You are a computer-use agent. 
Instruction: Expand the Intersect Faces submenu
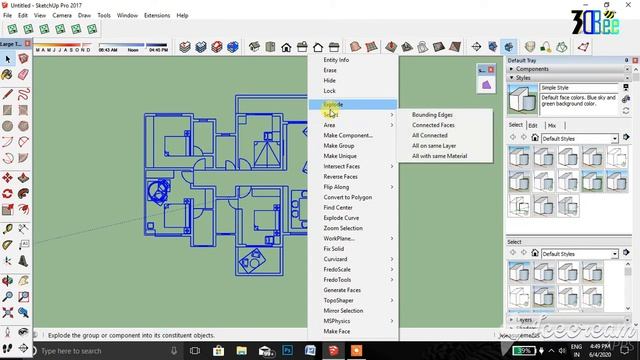pyautogui.click(x=391, y=166)
